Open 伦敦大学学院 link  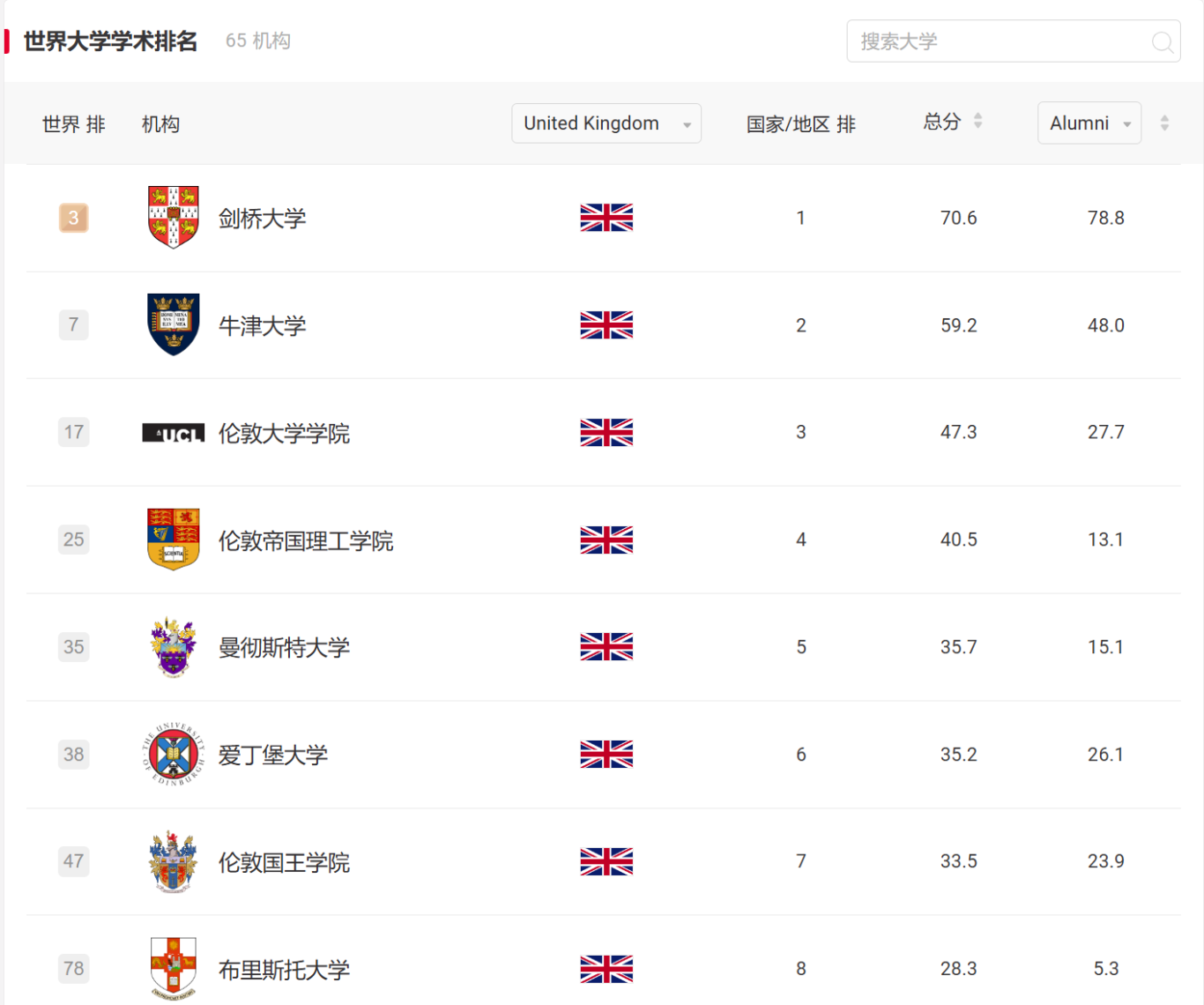pyautogui.click(x=284, y=434)
